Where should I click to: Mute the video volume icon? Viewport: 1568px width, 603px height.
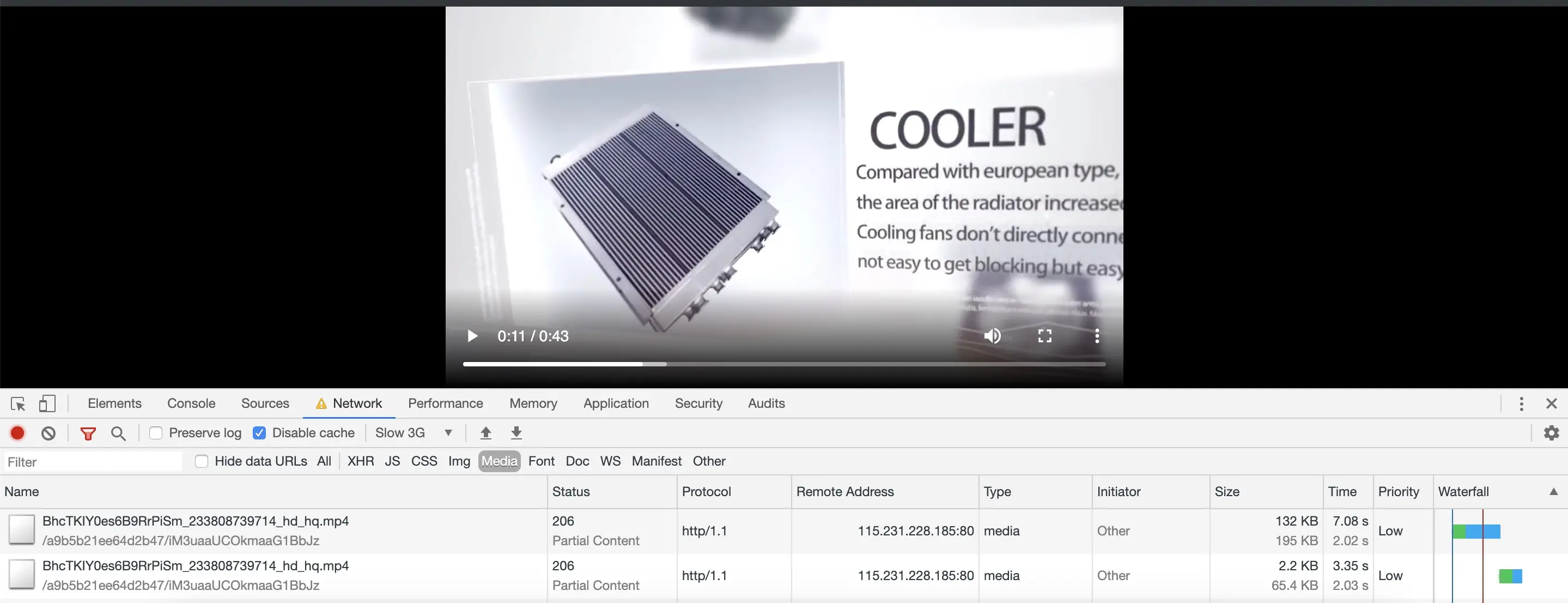pyautogui.click(x=992, y=336)
